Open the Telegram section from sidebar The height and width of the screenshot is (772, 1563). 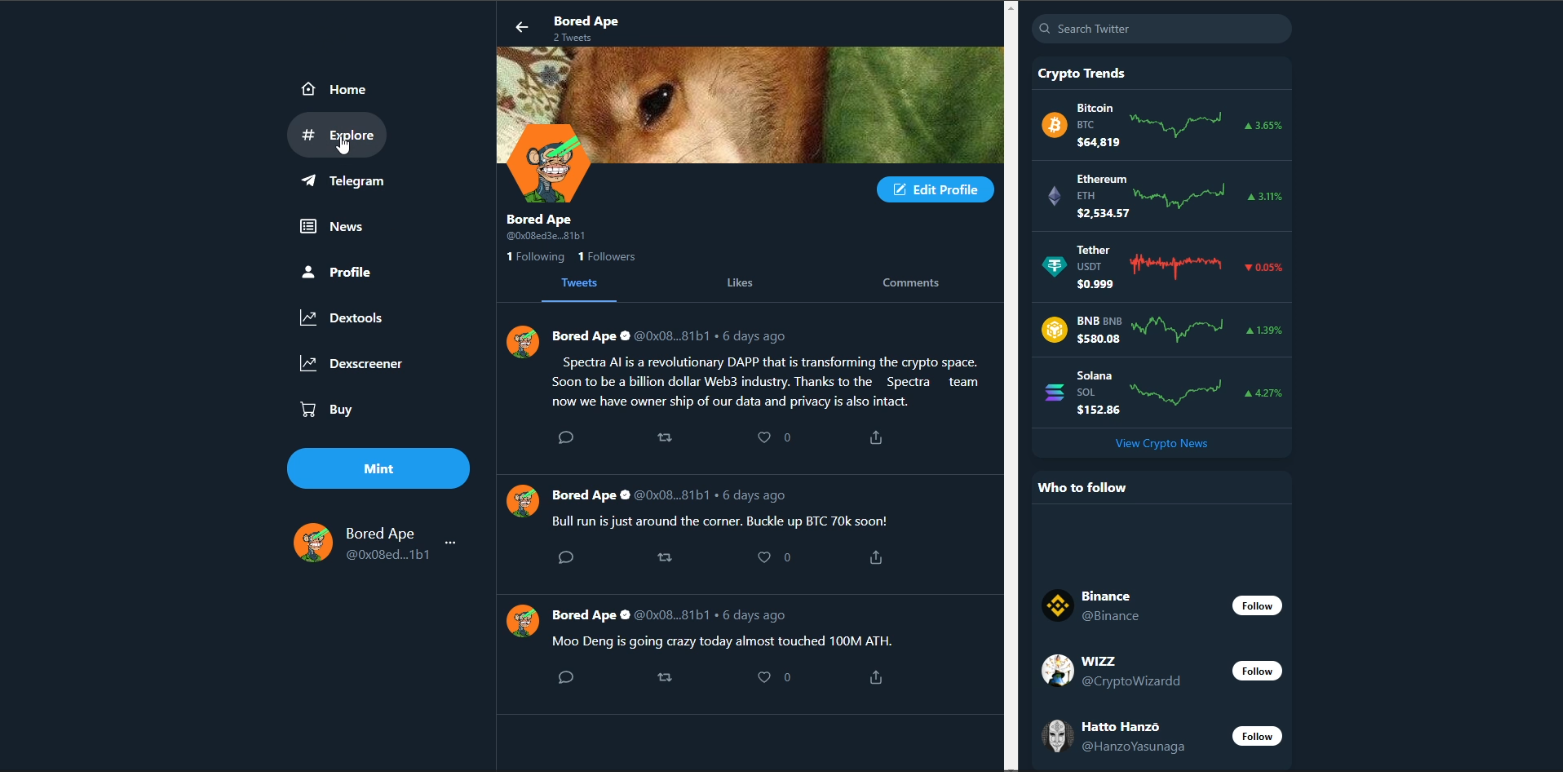tap(355, 181)
